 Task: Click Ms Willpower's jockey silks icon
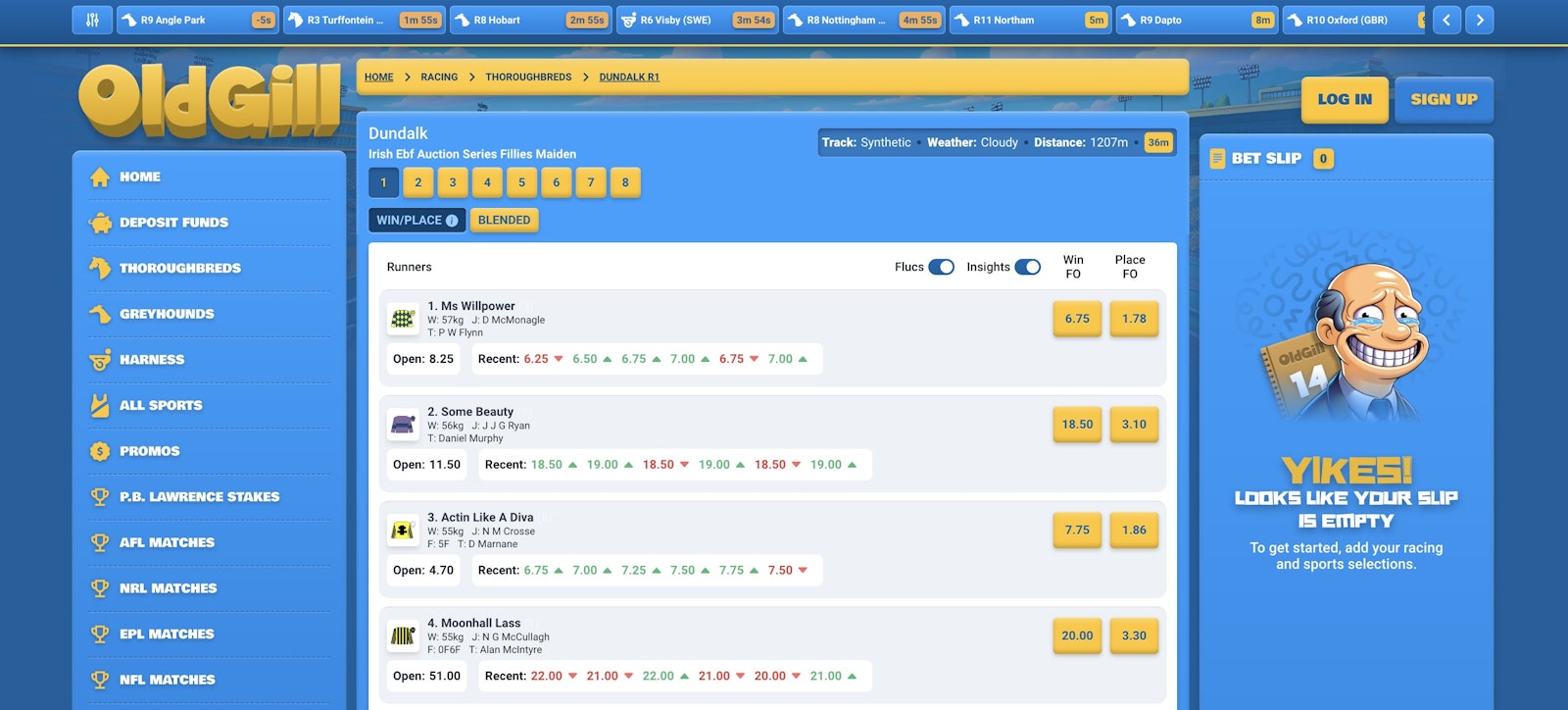(x=403, y=318)
